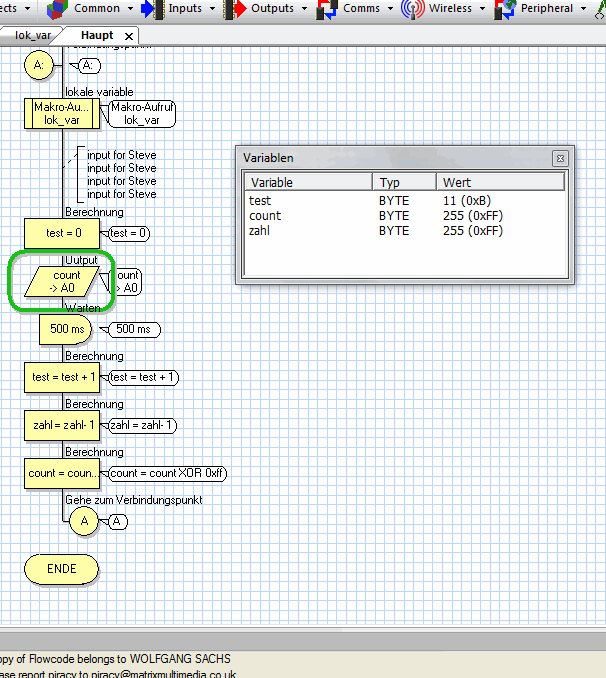
Task: Select the 500 ms delay block
Action: tap(66, 329)
